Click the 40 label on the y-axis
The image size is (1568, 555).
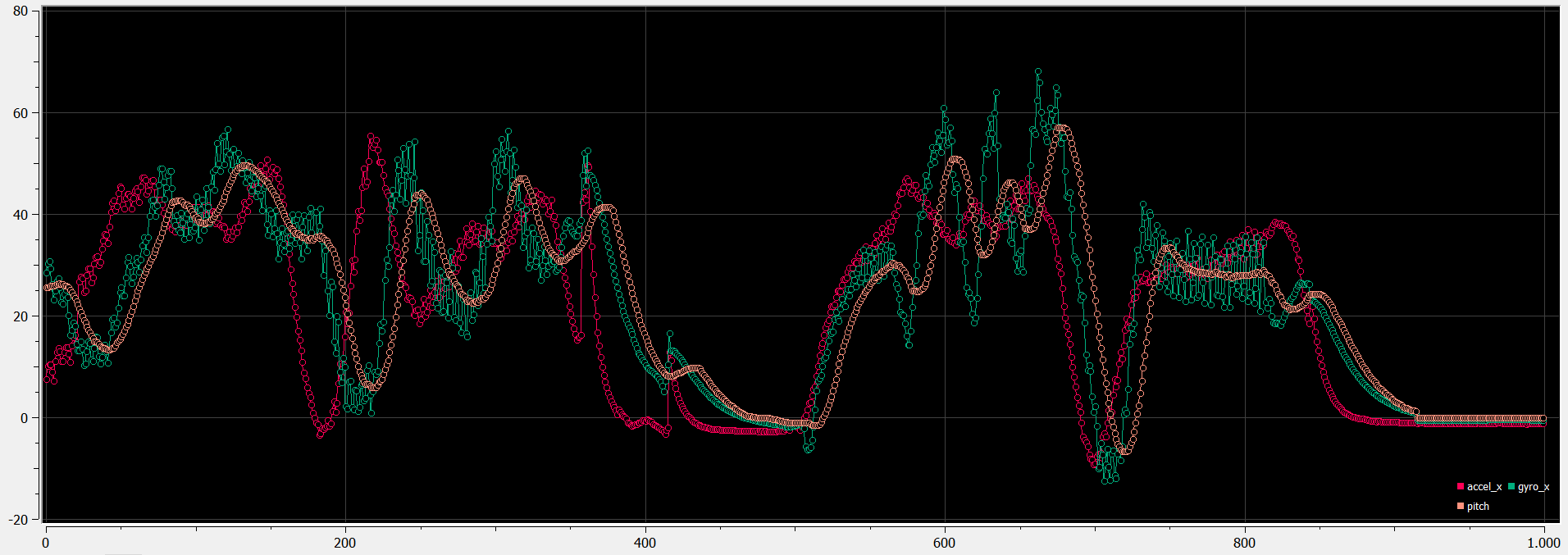[x=21, y=215]
